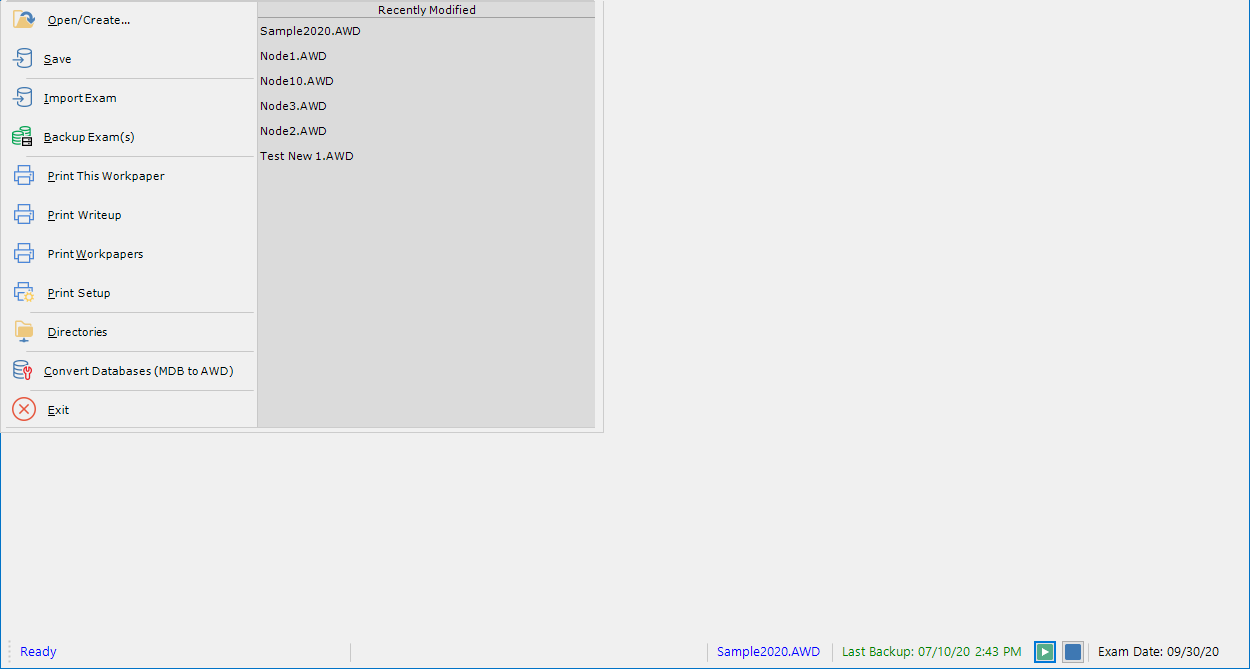
Task: Click the Last Backup timestamp text
Action: 931,651
